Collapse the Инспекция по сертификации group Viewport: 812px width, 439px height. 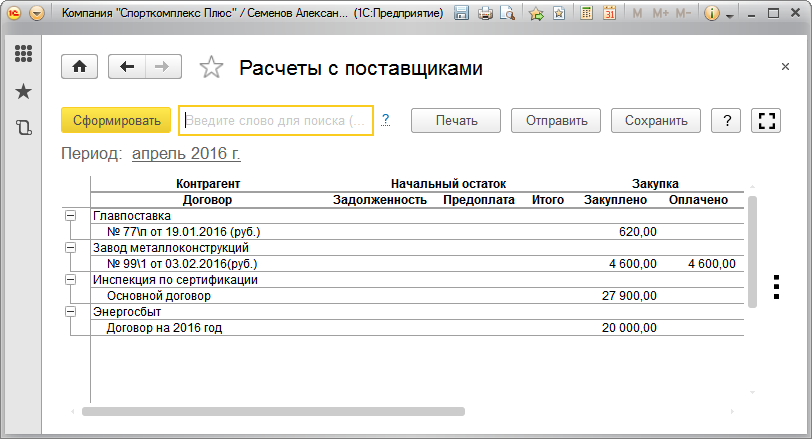click(70, 280)
